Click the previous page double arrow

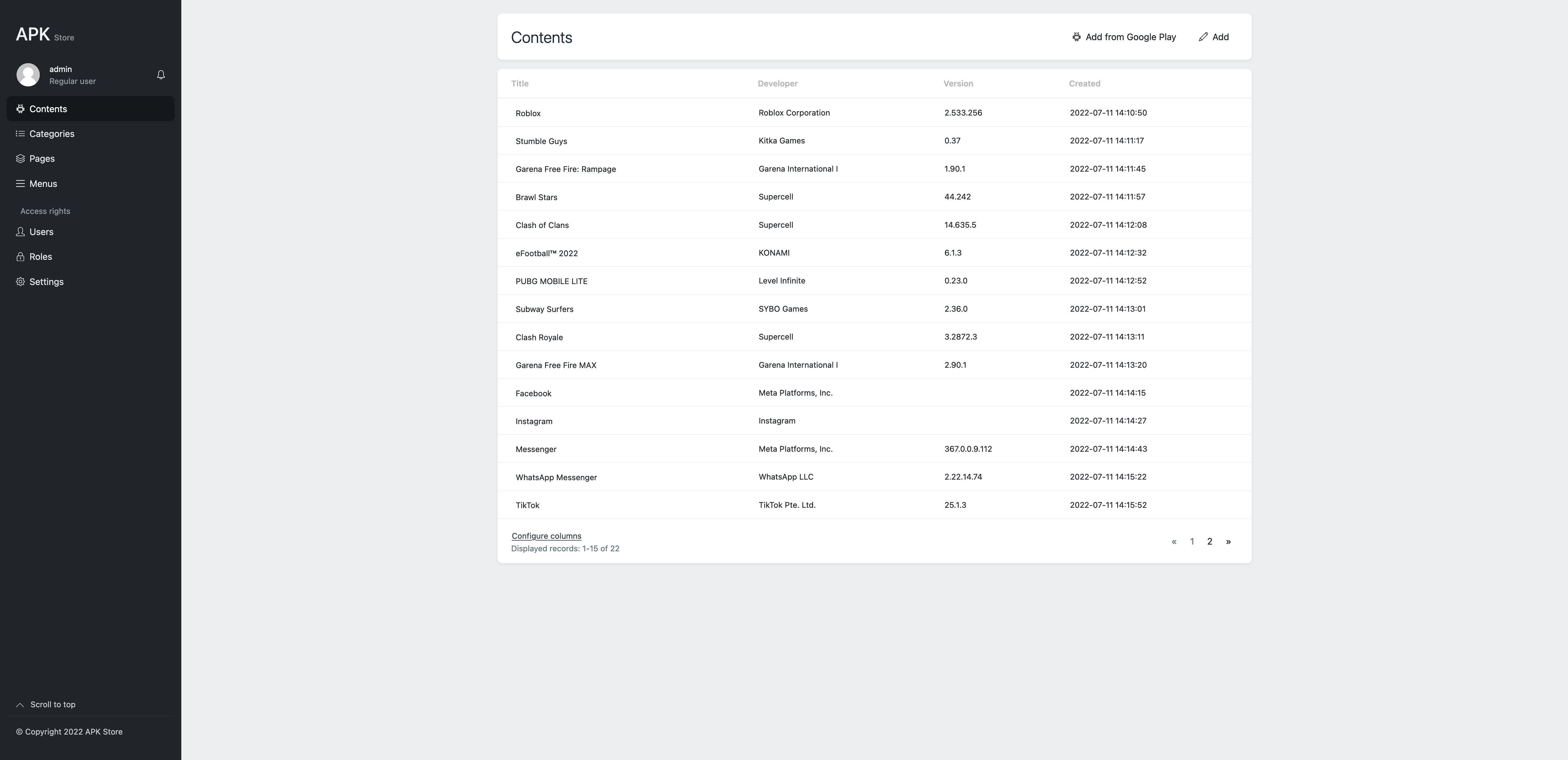pos(1174,541)
